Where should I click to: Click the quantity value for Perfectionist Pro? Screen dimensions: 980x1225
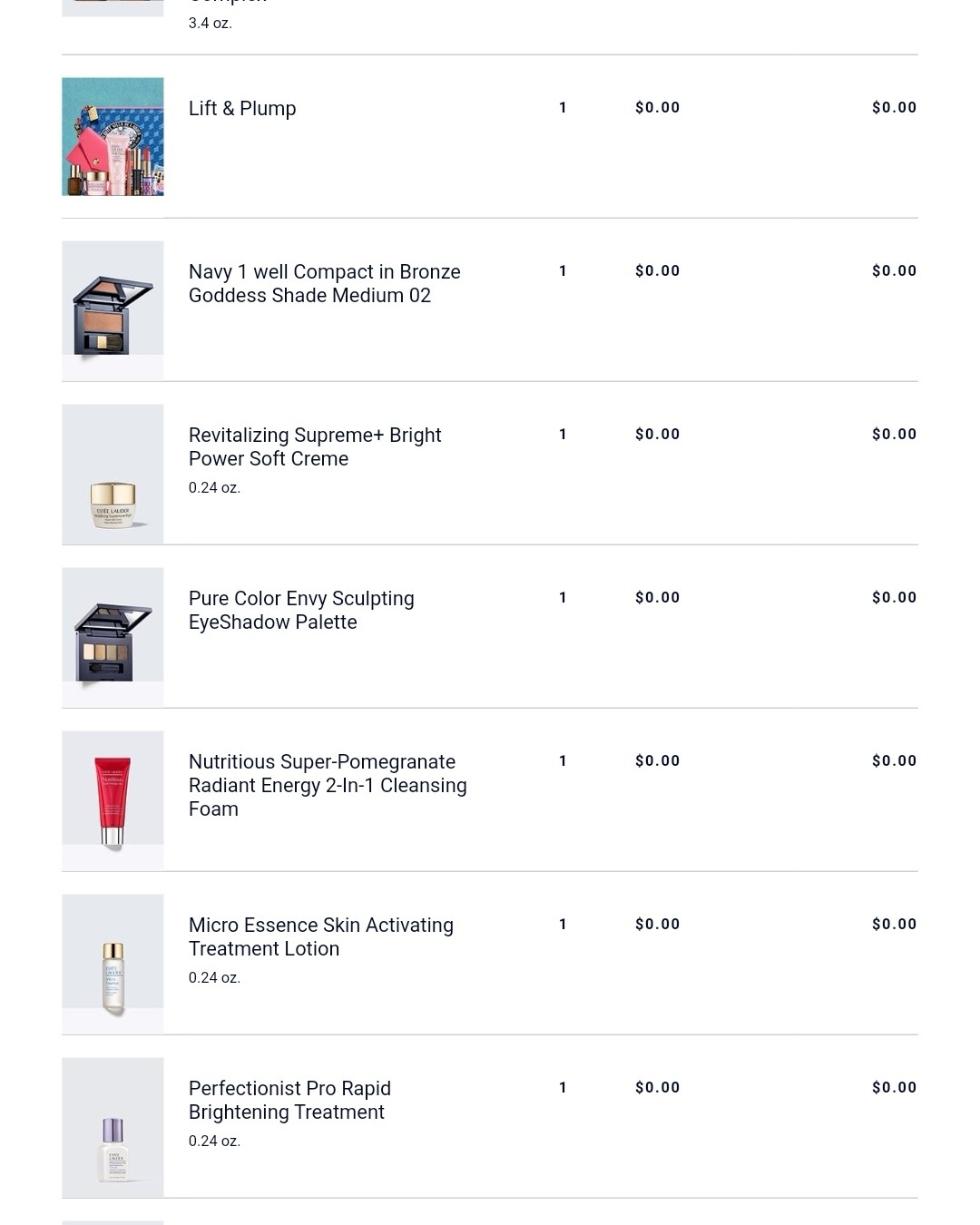pos(563,1088)
